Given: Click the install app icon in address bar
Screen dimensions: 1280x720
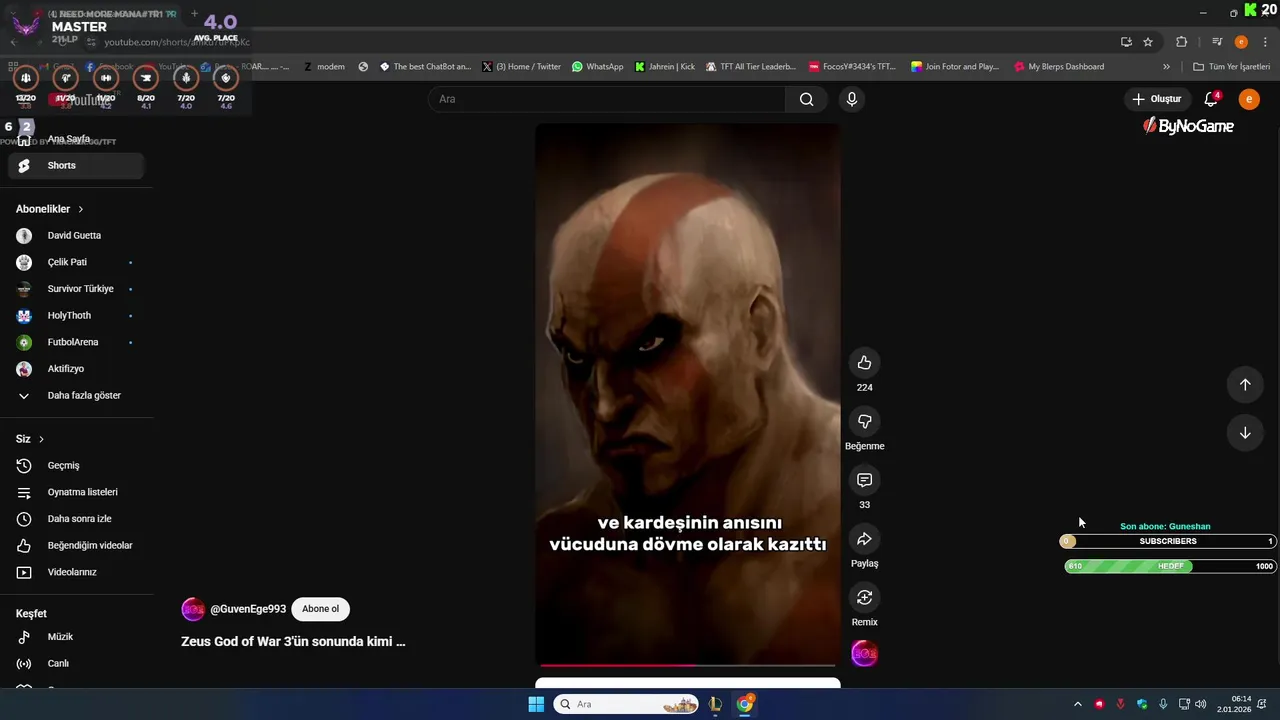Looking at the screenshot, I should (x=1126, y=42).
